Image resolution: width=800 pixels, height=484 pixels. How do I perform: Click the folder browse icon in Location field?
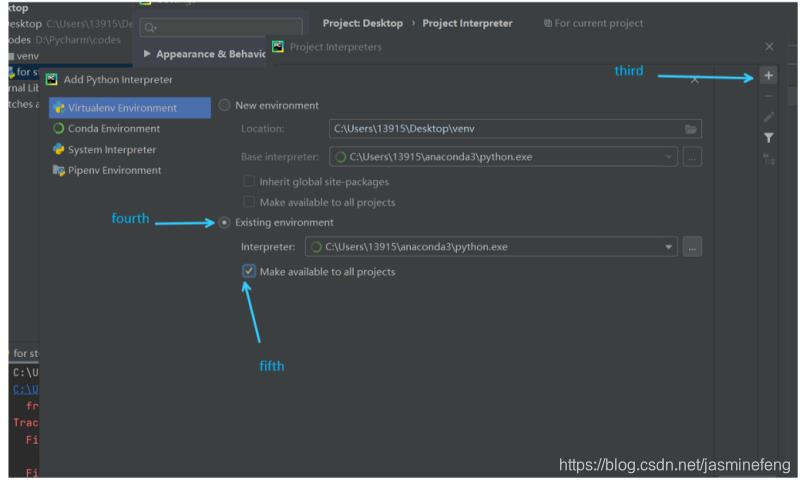tap(691, 129)
